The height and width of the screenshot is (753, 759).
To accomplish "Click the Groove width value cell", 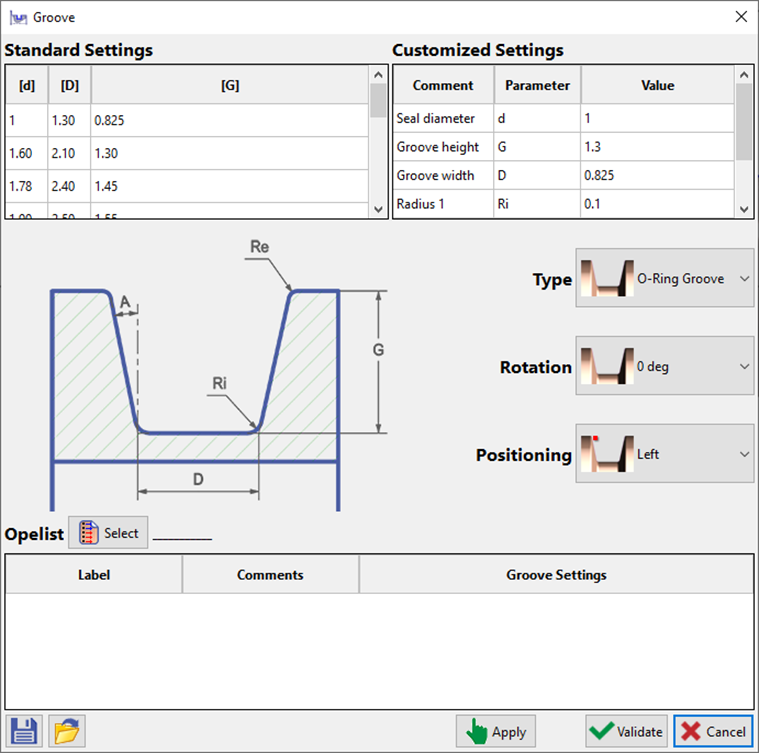I will (656, 175).
